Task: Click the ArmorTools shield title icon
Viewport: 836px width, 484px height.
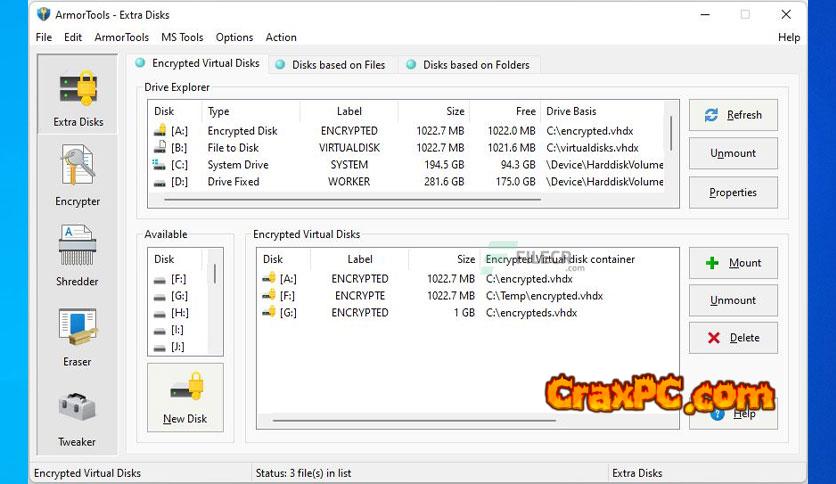Action: [x=44, y=14]
